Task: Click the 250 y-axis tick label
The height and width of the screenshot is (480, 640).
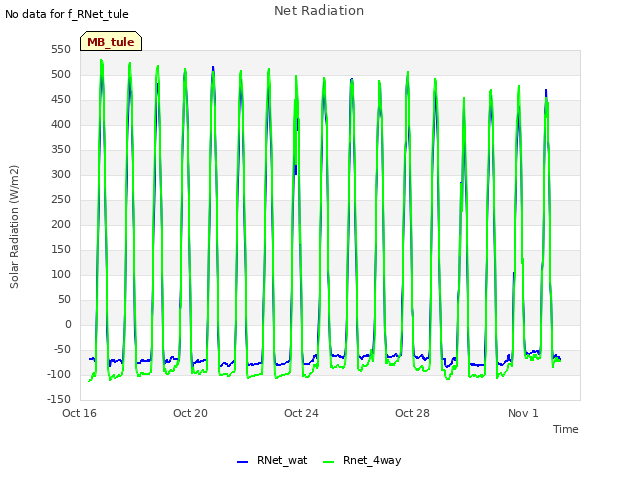Action: click(61, 200)
